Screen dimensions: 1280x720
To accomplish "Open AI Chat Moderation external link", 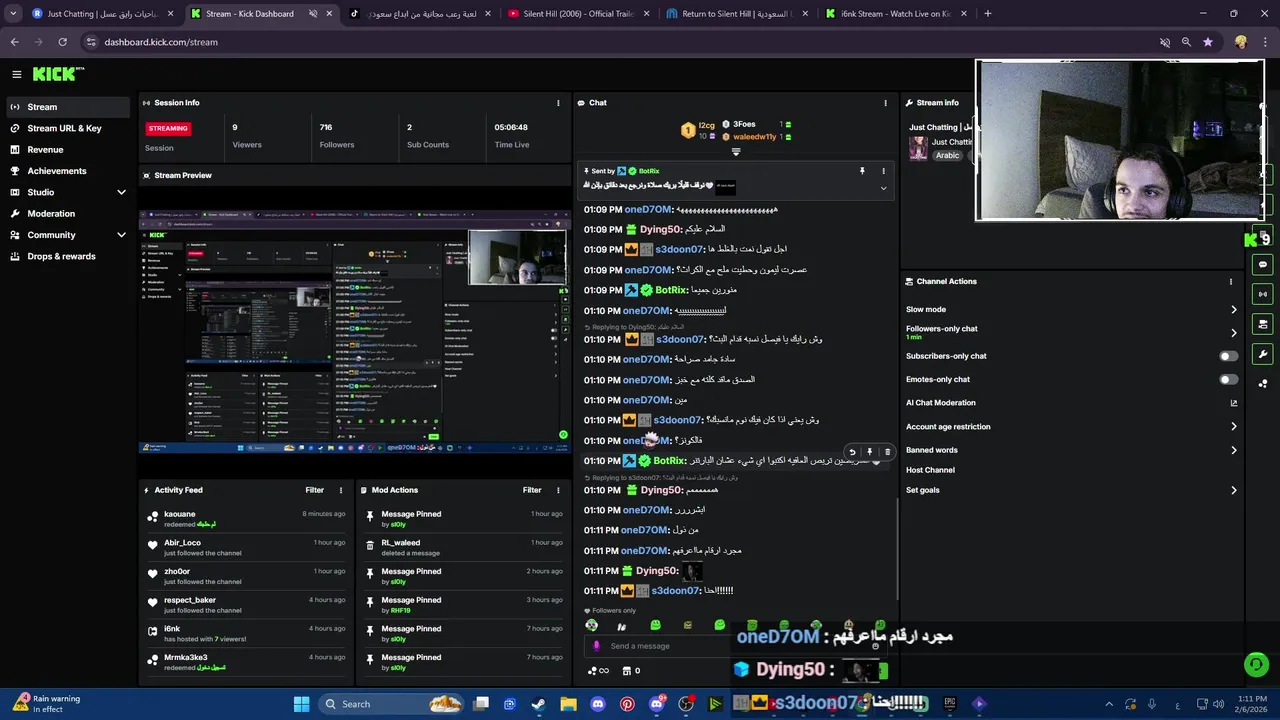I will tap(1233, 403).
